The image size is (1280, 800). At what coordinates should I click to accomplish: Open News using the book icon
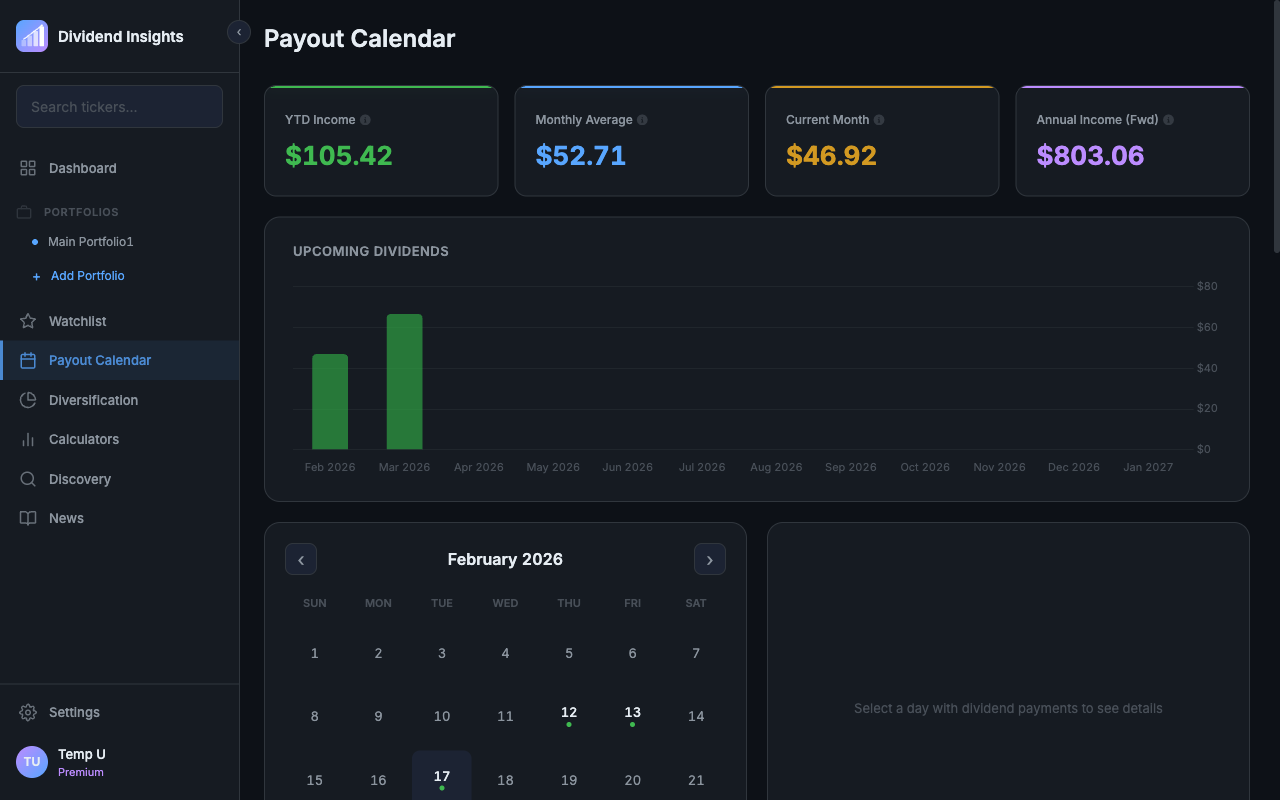pyautogui.click(x=28, y=518)
